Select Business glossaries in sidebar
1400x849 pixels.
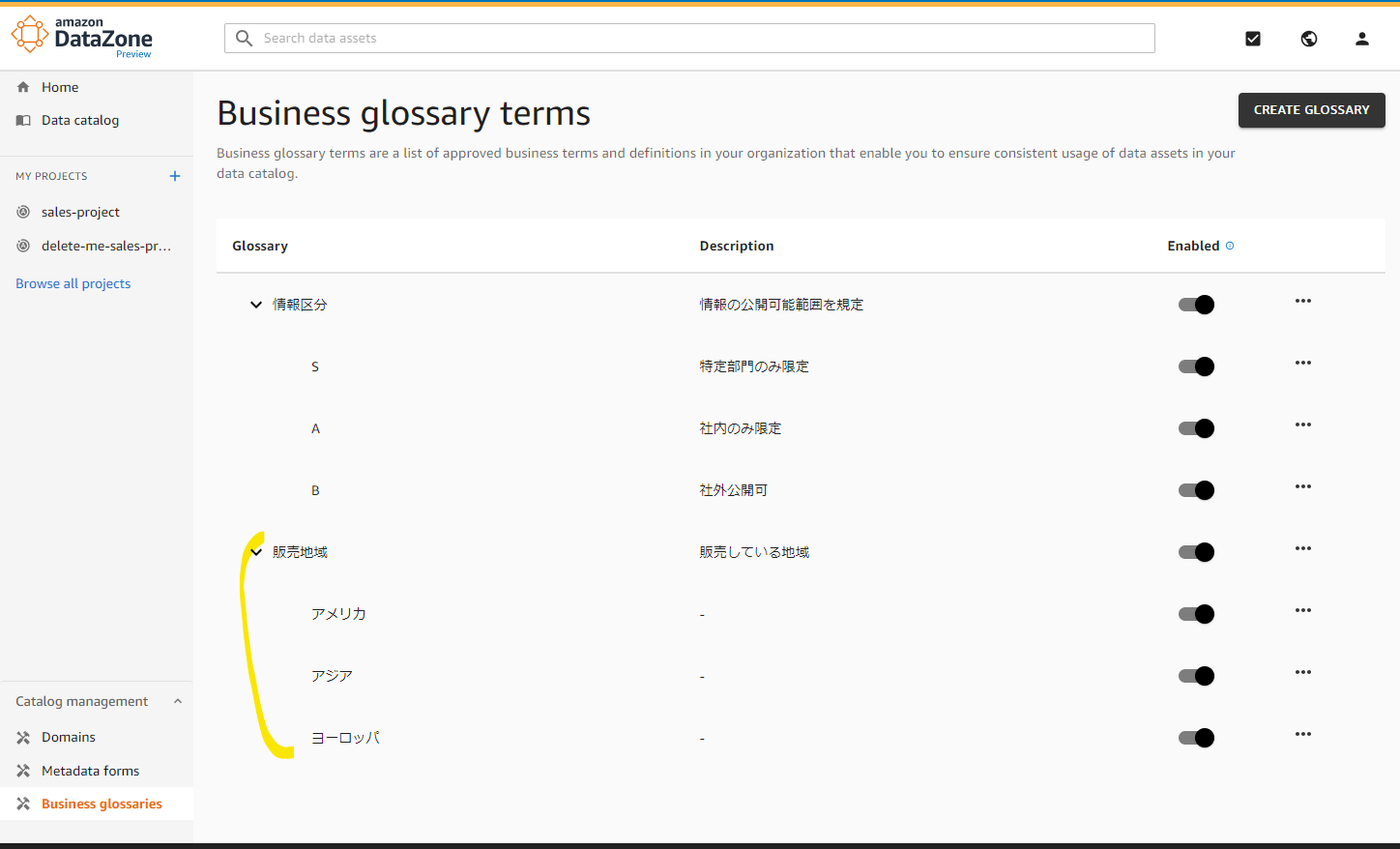[102, 804]
